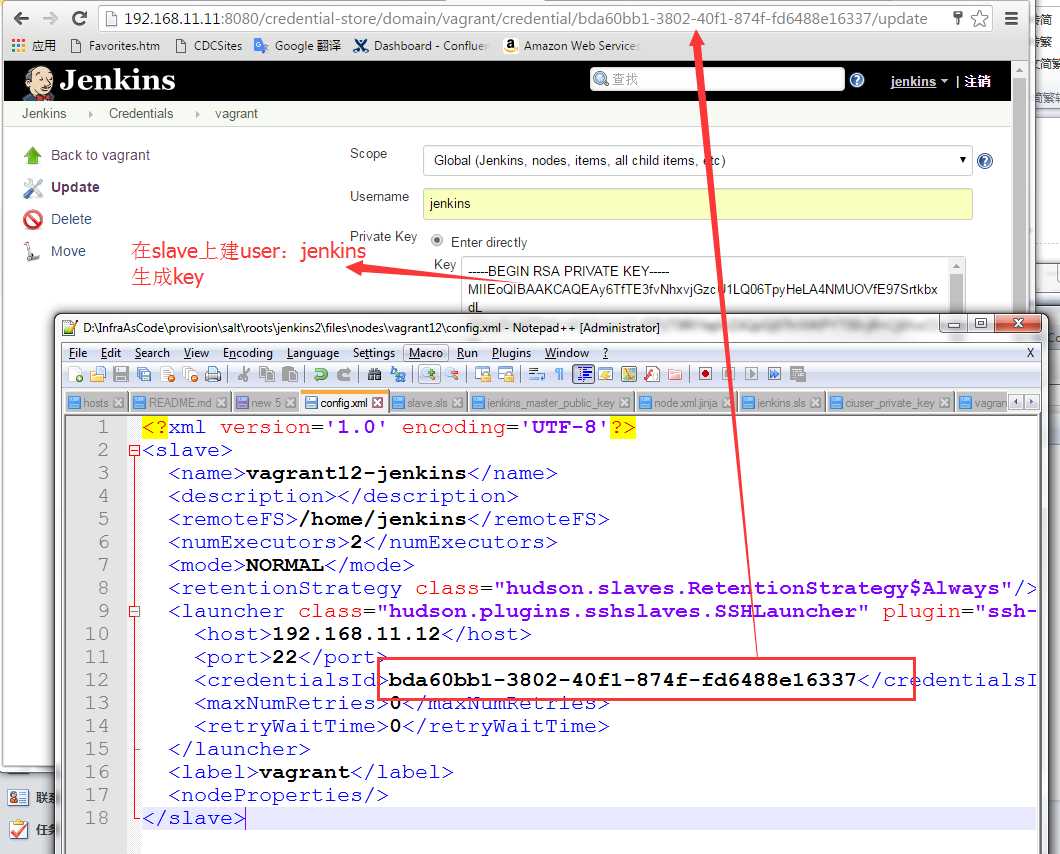Click the Close file toolbar icon
The width and height of the screenshot is (1060, 854).
tap(168, 375)
